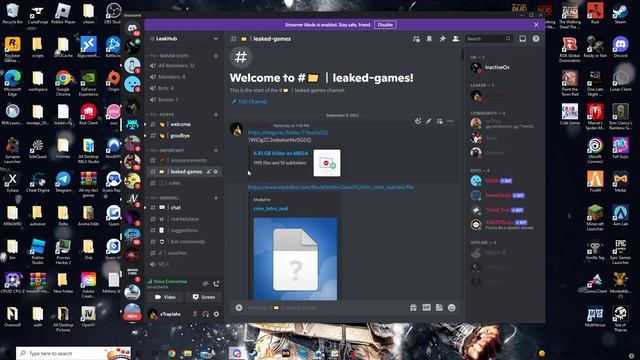Open the mediafire.com file link
Image resolution: width=640 pixels, height=360 pixels.
(331, 187)
